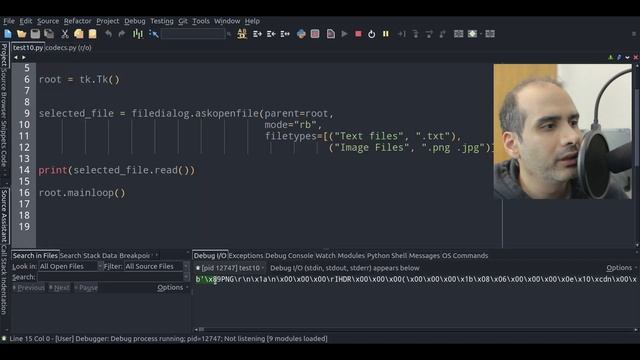Open the Git menu
This screenshot has height=360, width=640.
pyautogui.click(x=183, y=21)
